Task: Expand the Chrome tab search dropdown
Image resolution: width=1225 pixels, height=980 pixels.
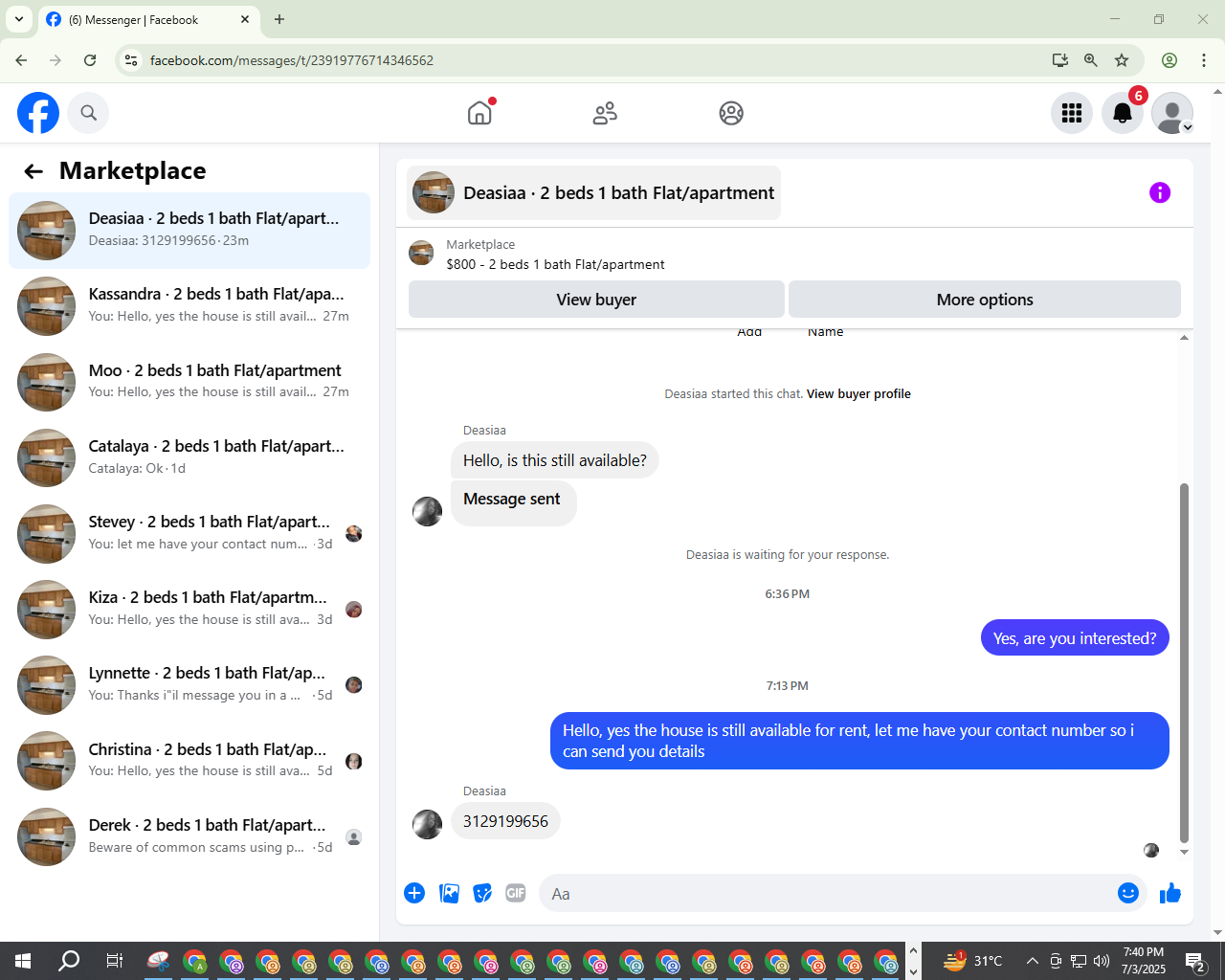Action: (x=18, y=19)
